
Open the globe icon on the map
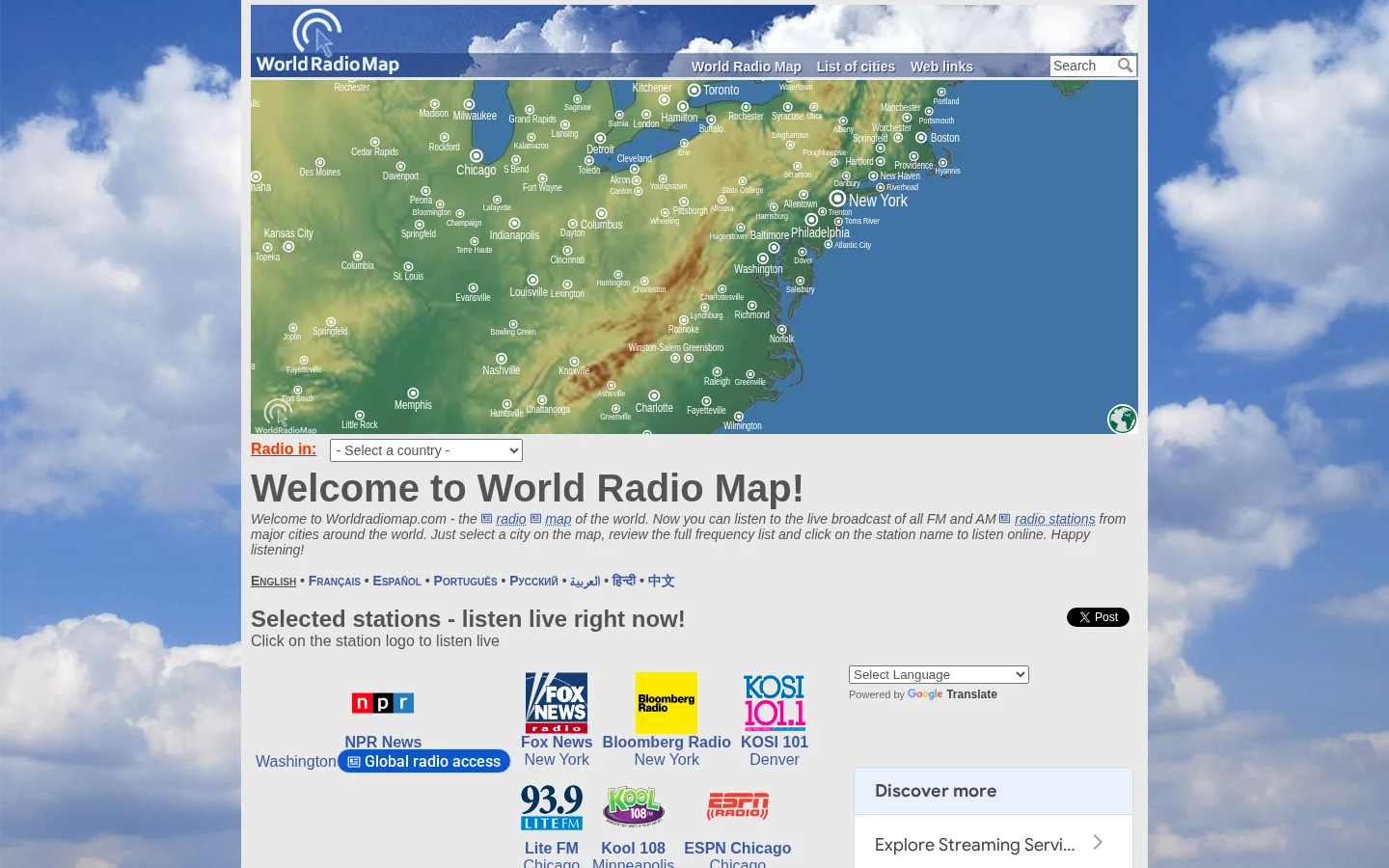click(1122, 420)
